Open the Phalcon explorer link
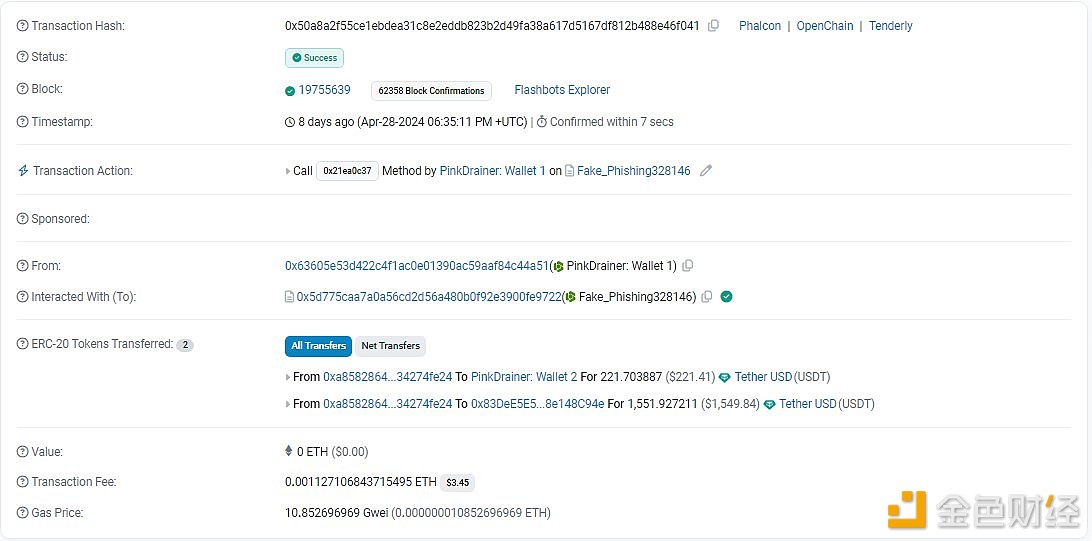1092x541 pixels. click(760, 26)
